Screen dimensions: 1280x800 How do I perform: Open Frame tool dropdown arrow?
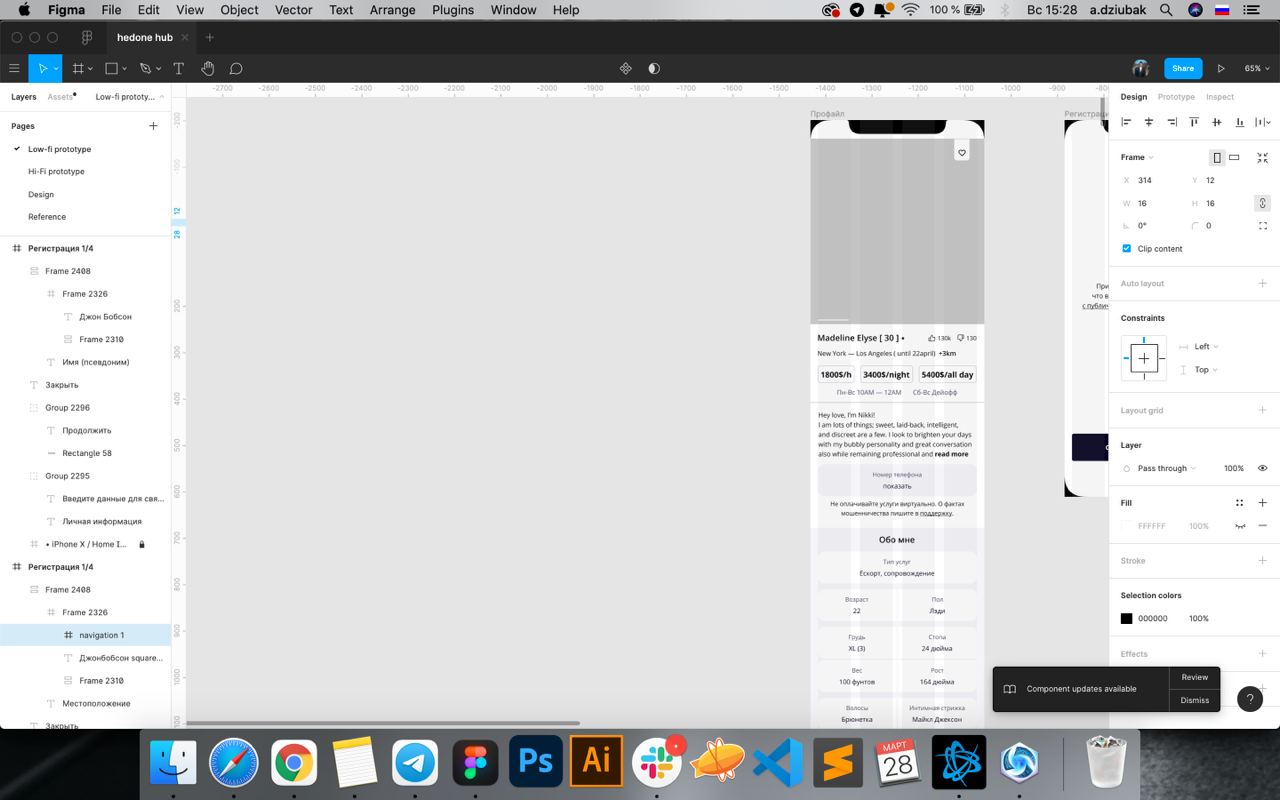pos(91,69)
